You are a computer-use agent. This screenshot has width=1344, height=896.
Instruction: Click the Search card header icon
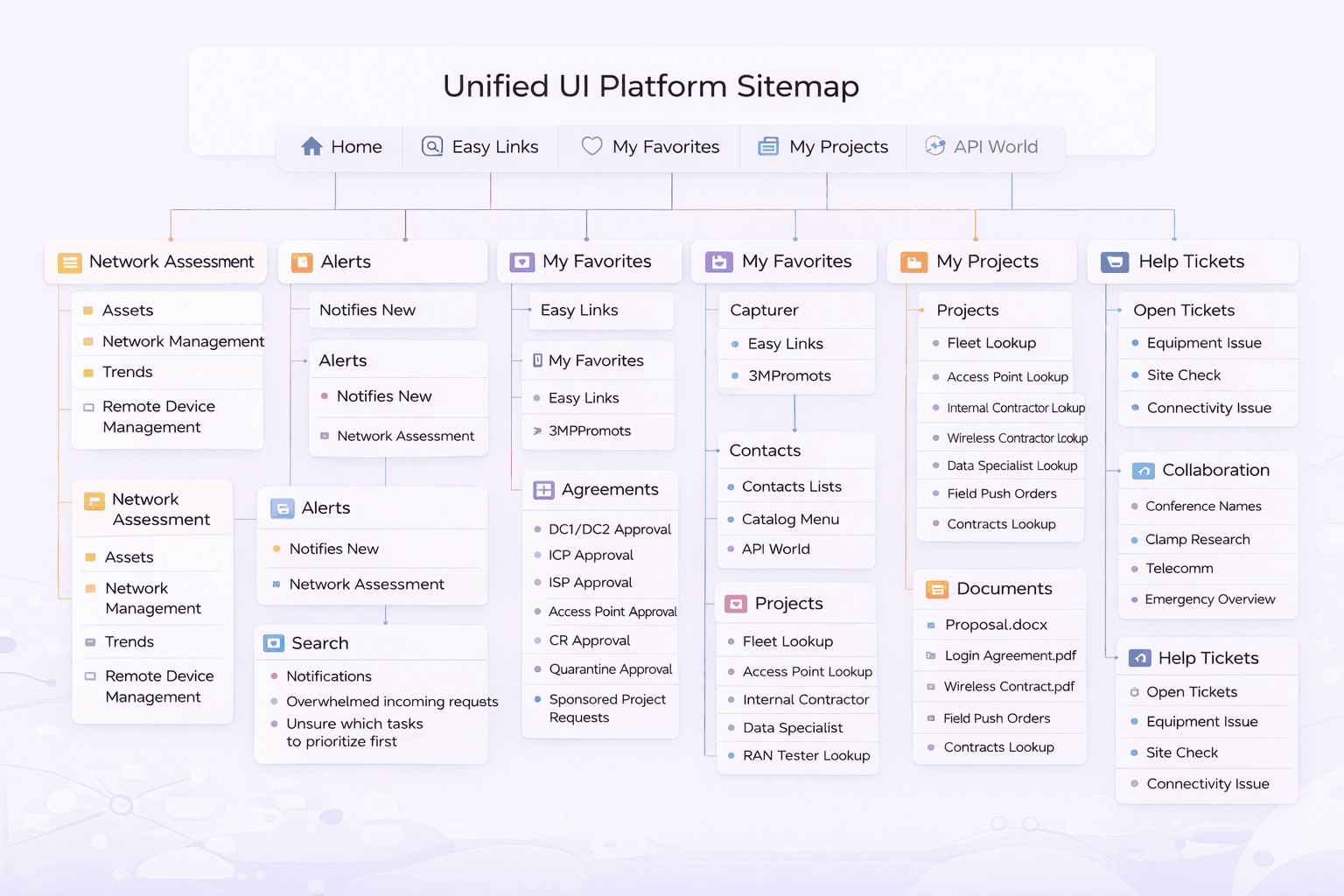coord(274,643)
